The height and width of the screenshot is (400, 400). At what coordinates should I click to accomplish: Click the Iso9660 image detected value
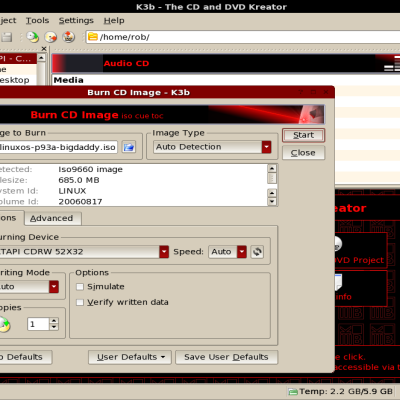90,169
